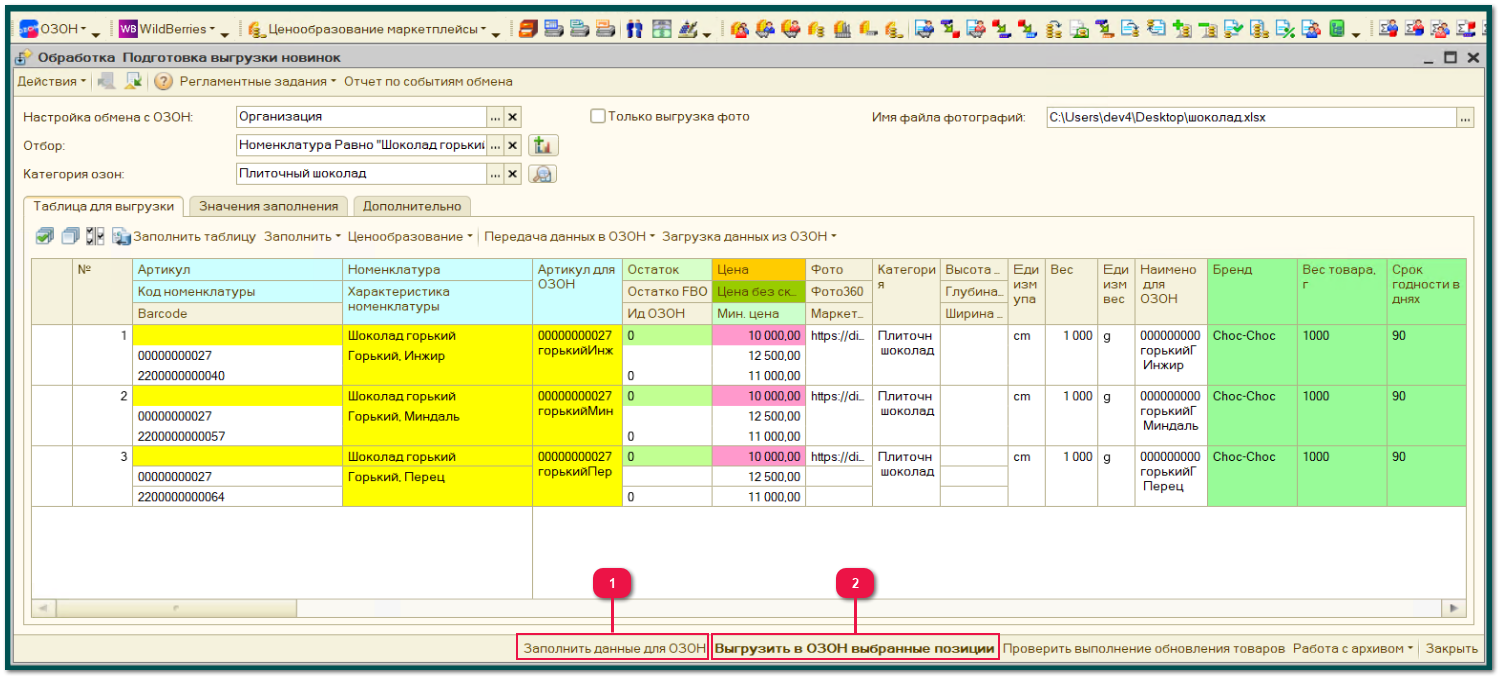Viewport: 1501px width, 679px height.
Task: Click ellipsis button of Категория озон field
Action: tap(495, 173)
